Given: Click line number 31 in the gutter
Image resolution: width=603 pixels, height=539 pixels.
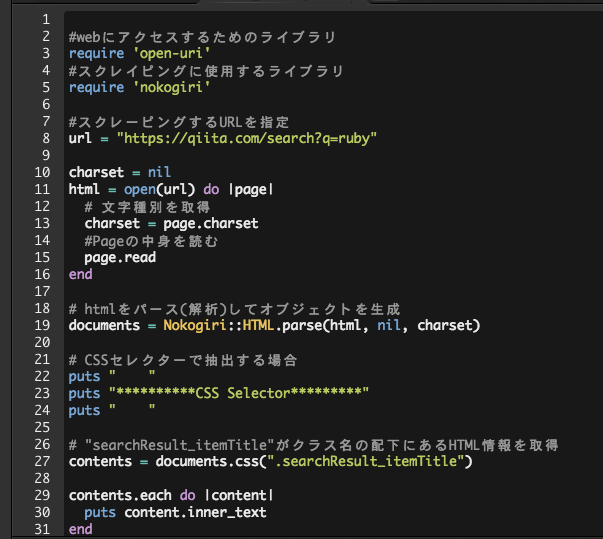Looking at the screenshot, I should click(42, 529).
